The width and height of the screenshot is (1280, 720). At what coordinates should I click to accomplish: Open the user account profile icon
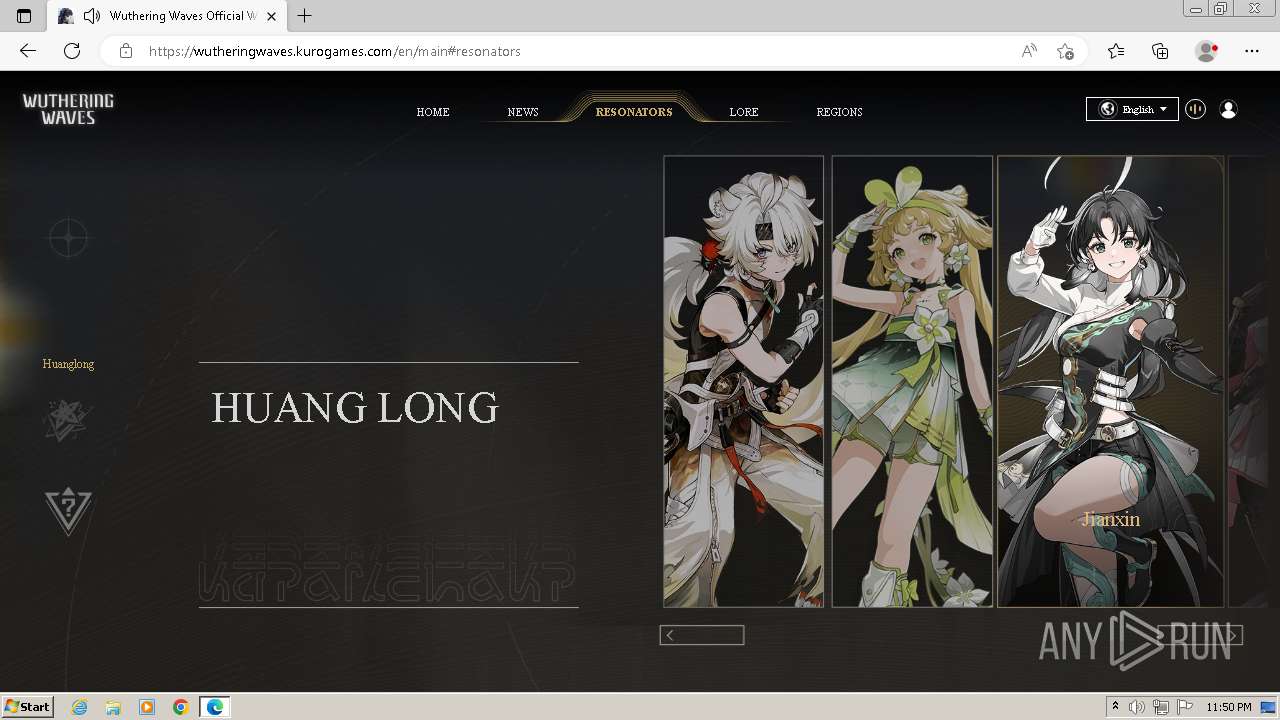point(1228,109)
